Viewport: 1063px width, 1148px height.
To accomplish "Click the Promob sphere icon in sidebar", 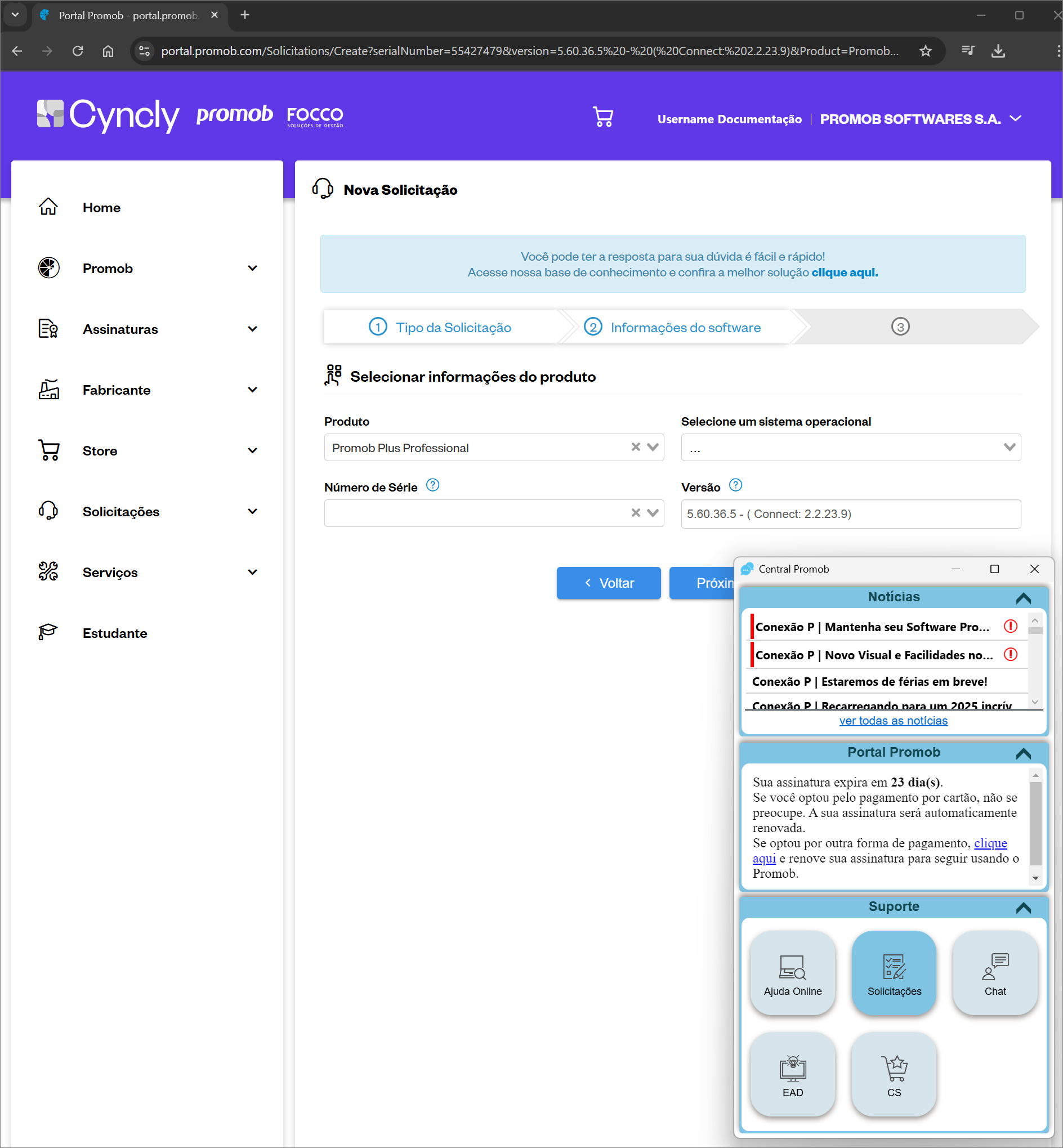I will 48,268.
